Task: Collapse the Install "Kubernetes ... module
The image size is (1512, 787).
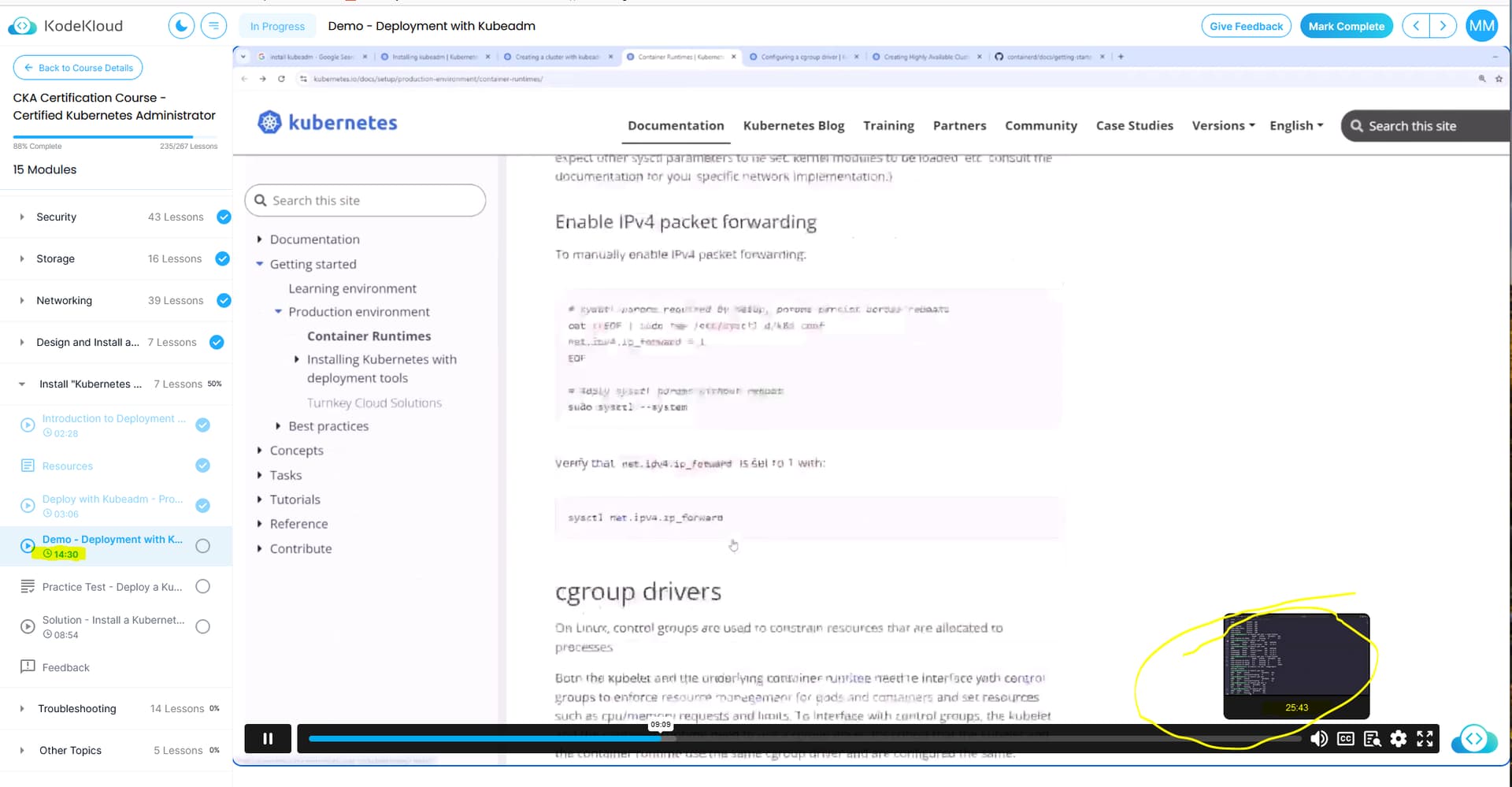Action: [21, 384]
